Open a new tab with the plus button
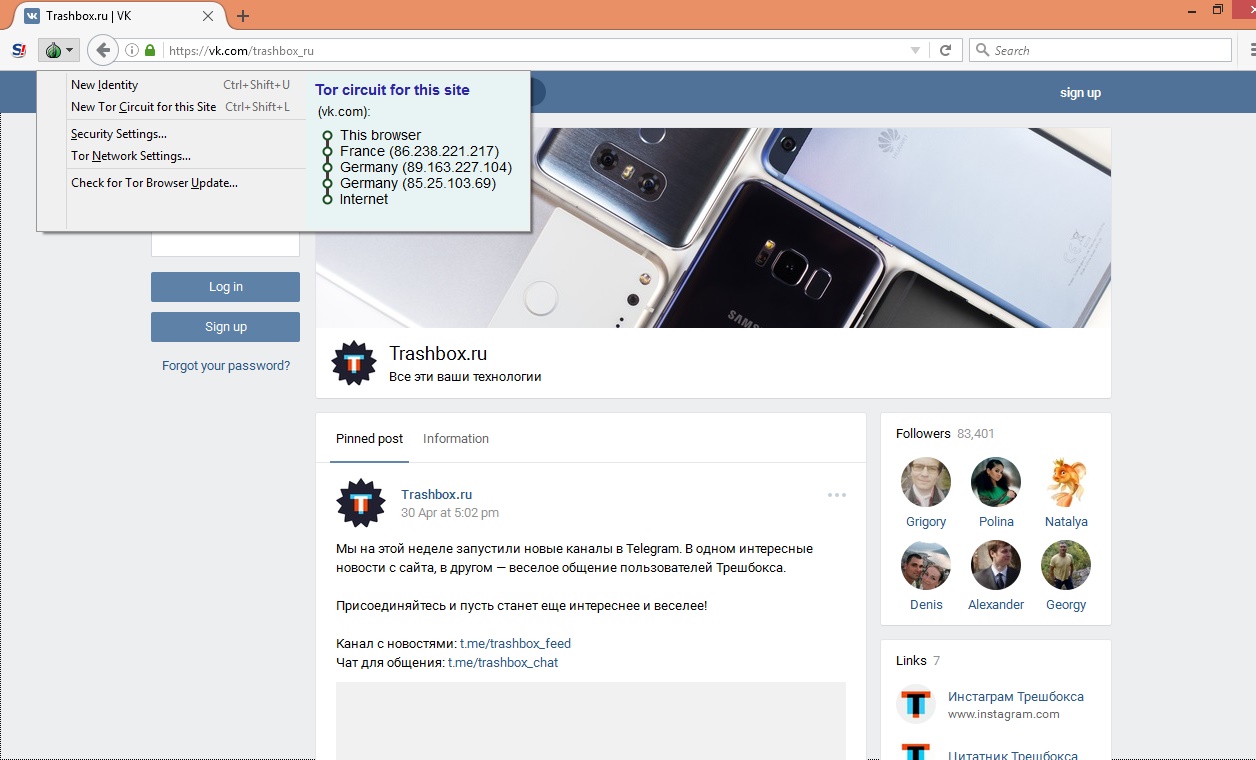This screenshot has width=1256, height=760. pos(243,16)
